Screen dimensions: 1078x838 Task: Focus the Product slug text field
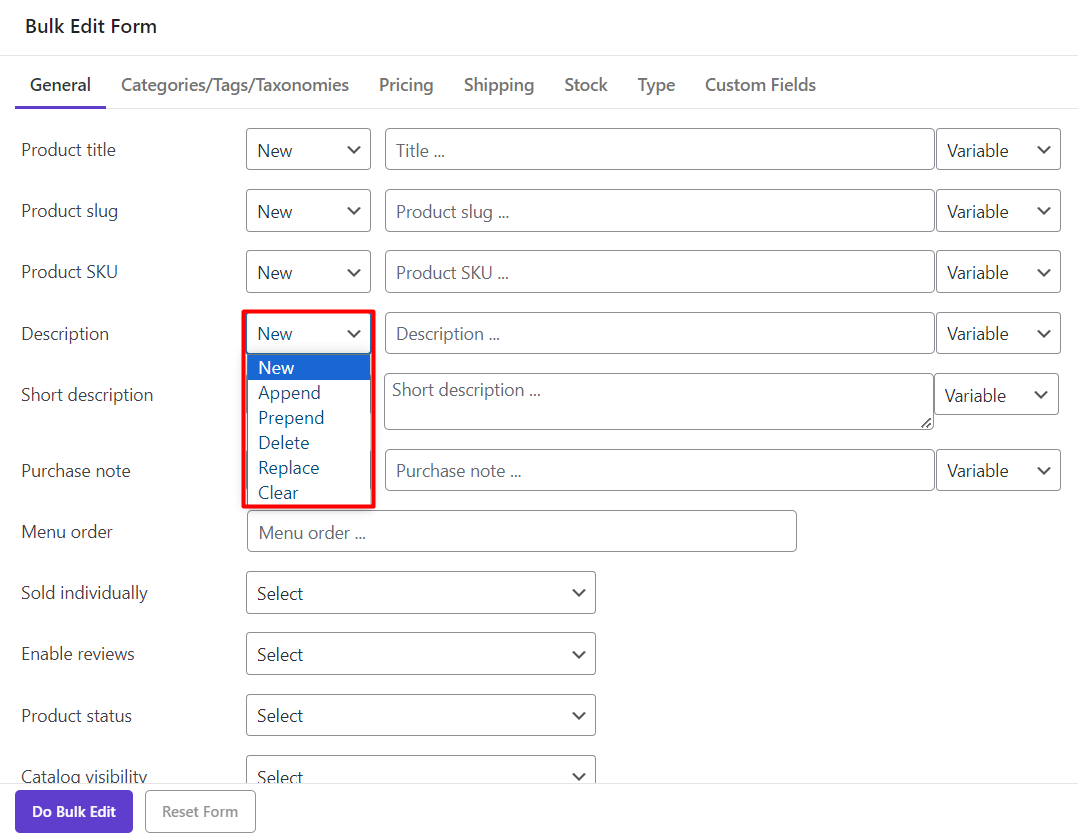[659, 212]
